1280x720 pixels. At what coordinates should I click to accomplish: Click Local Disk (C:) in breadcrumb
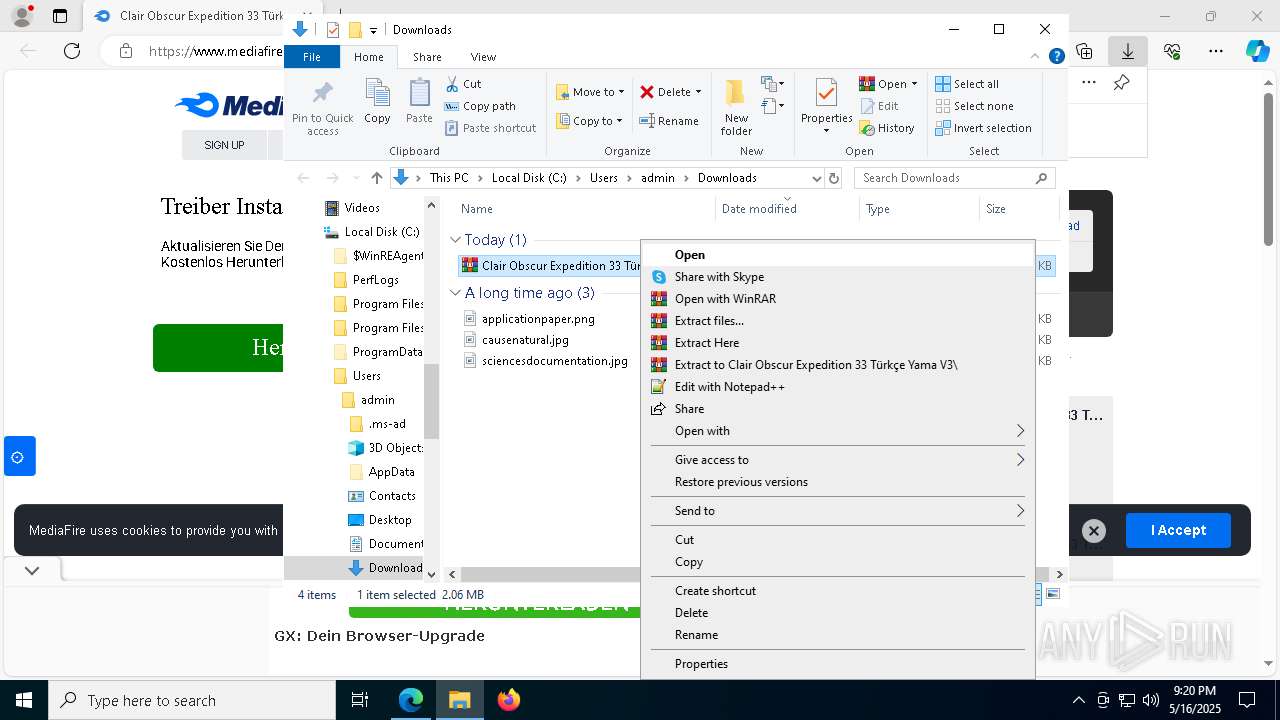(529, 178)
